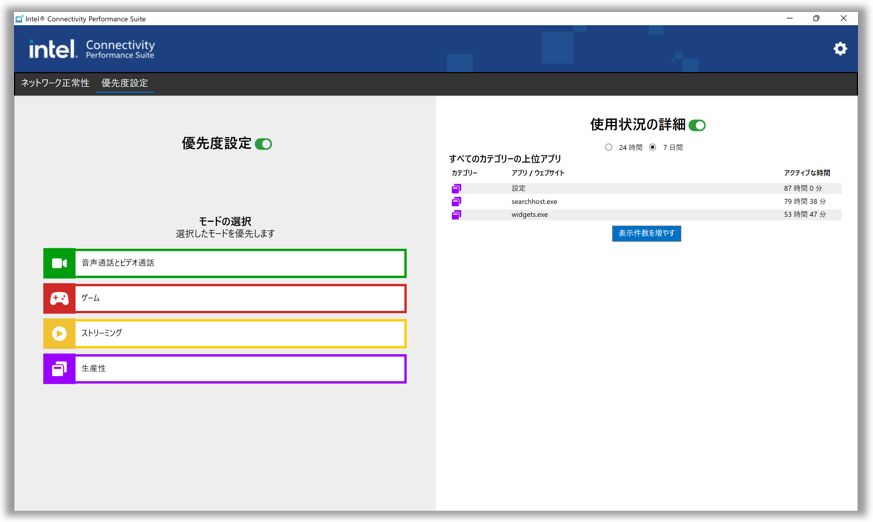Toggle the 使用状況の詳細 switch
The height and width of the screenshot is (522, 873).
(697, 125)
